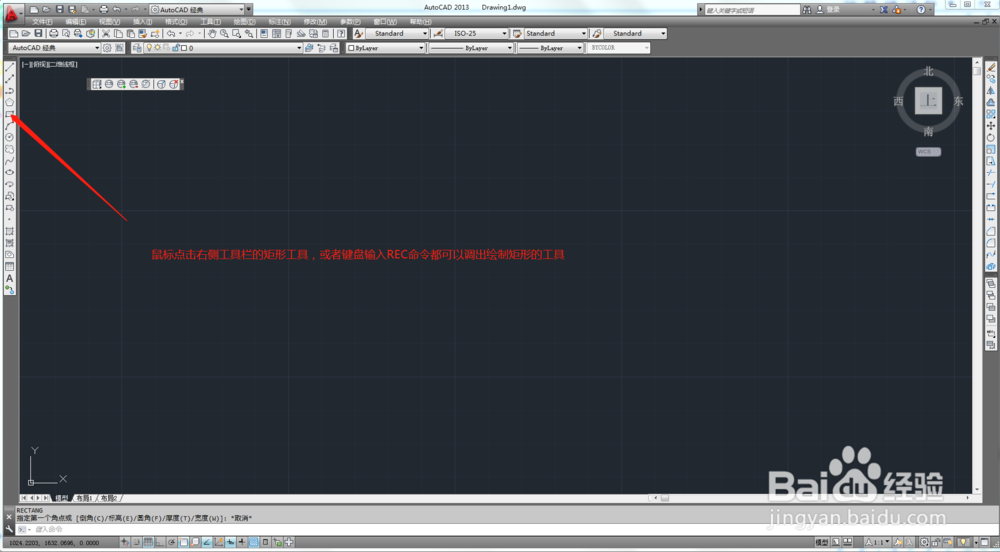Select the Line draw tool
The height and width of the screenshot is (552, 1000).
coord(10,67)
